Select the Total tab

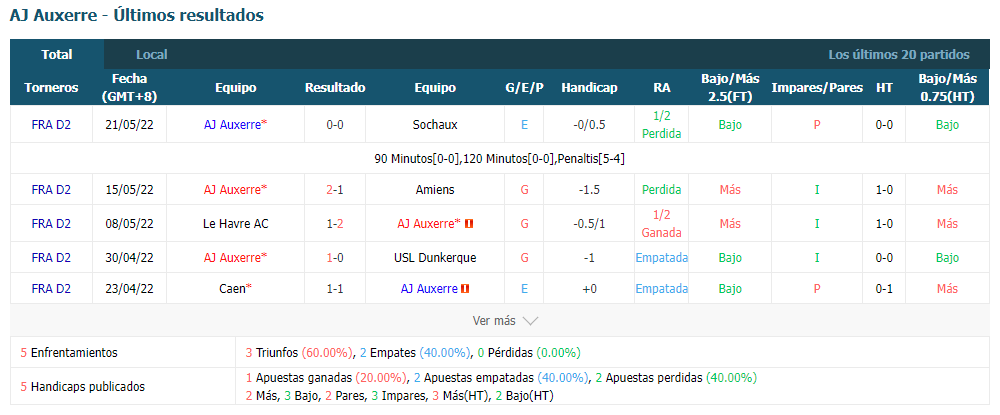click(57, 55)
